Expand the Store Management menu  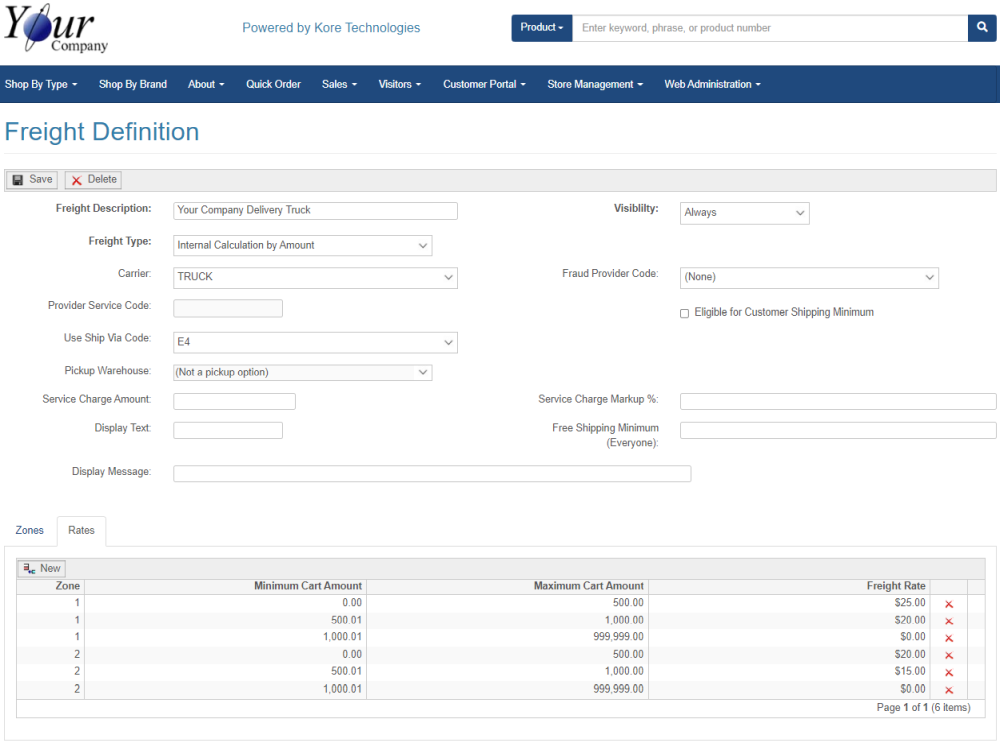(595, 84)
